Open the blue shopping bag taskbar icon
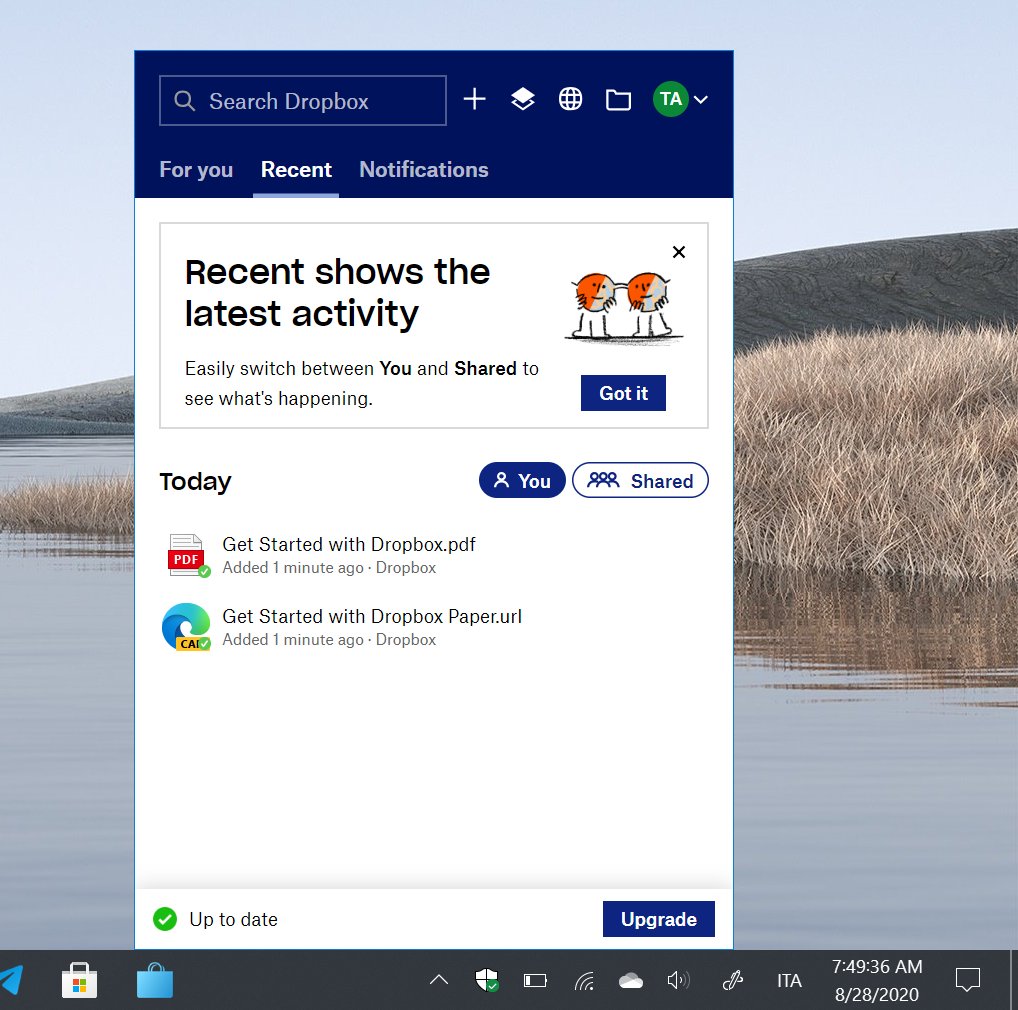 (x=155, y=980)
